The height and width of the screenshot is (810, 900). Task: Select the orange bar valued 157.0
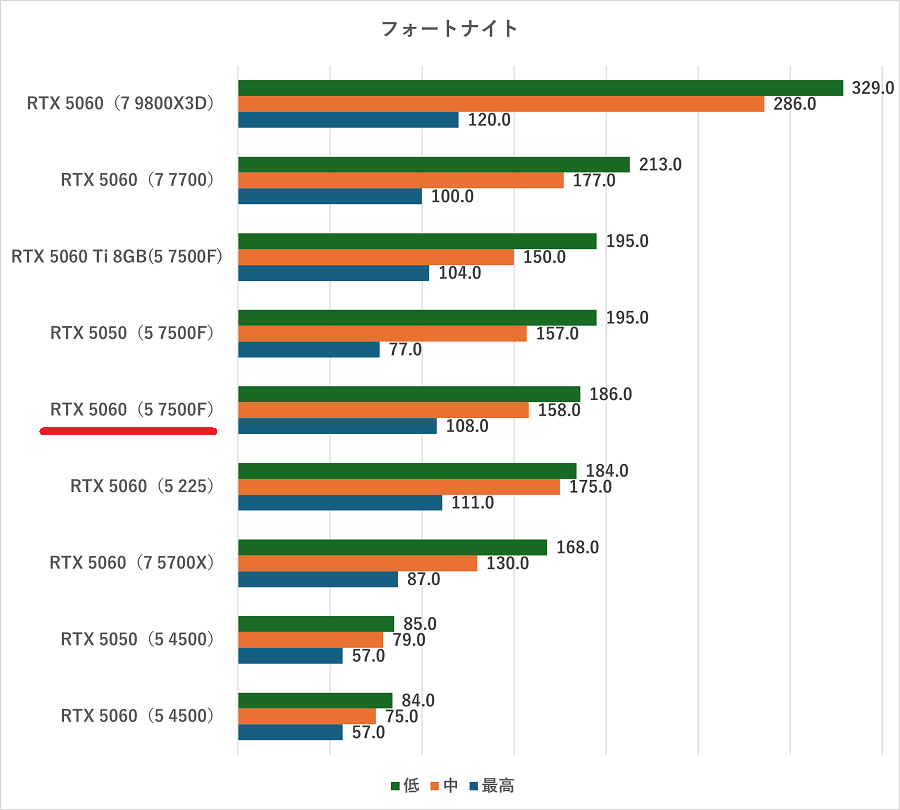382,334
